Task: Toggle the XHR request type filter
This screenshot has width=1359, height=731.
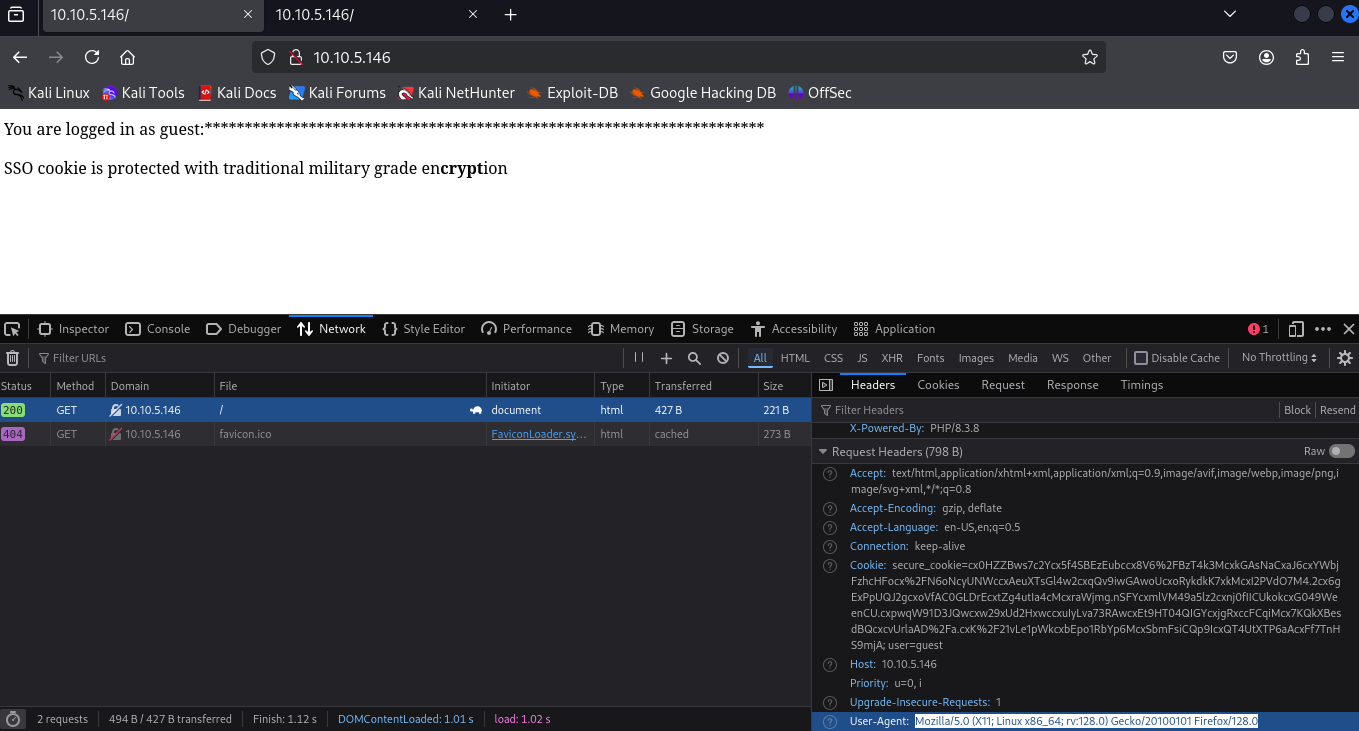Action: (x=891, y=358)
